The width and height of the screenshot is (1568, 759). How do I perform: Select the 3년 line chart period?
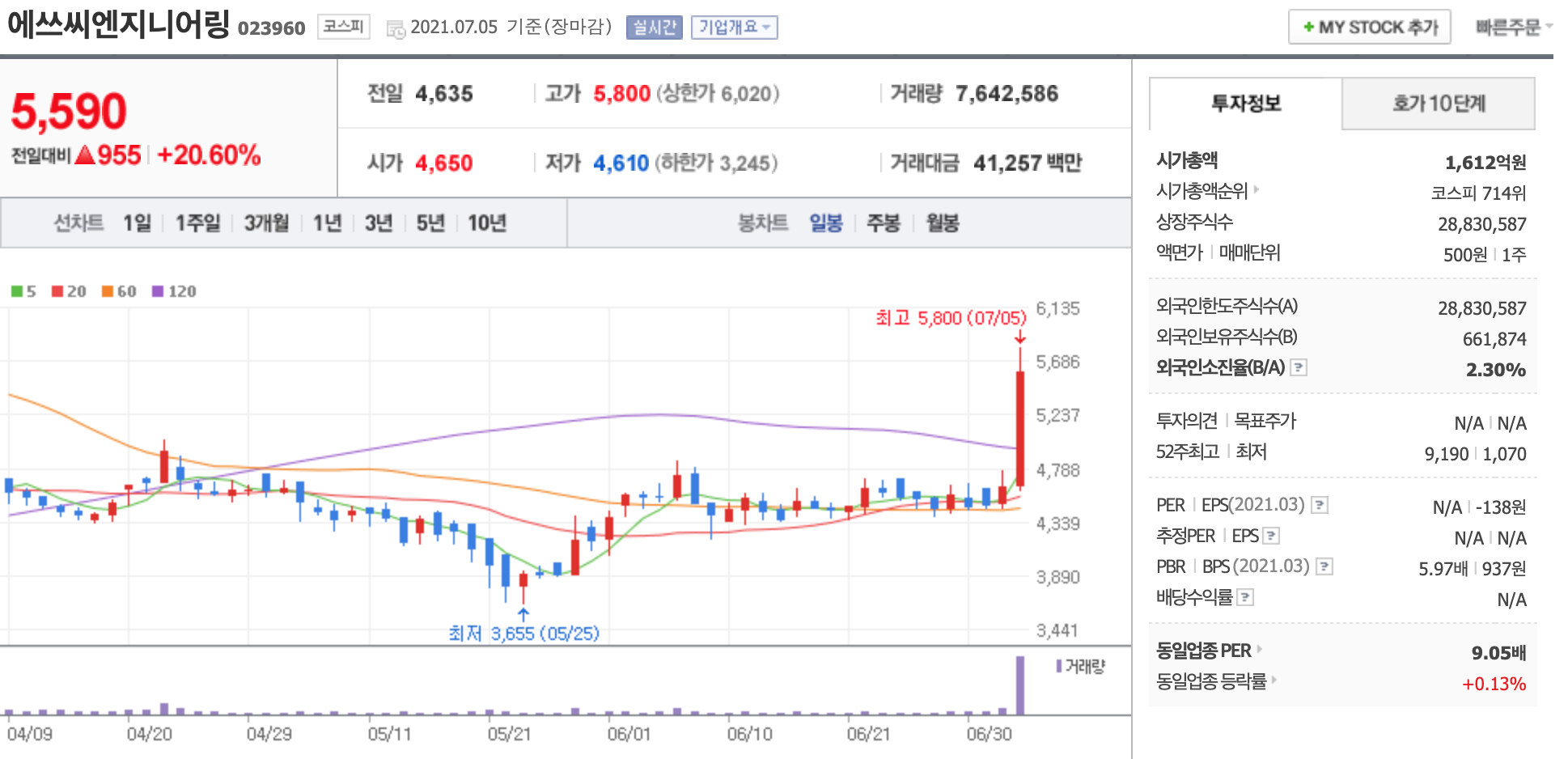[379, 223]
